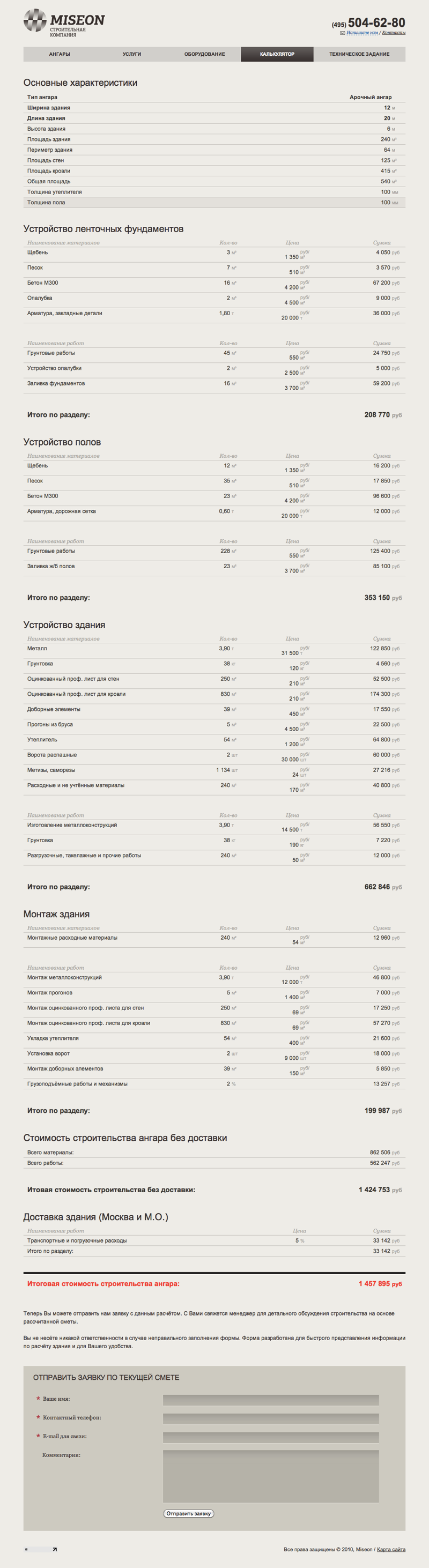This screenshot has height=1568, width=429.
Task: Click the Длина здания value 20
Action: tap(387, 118)
